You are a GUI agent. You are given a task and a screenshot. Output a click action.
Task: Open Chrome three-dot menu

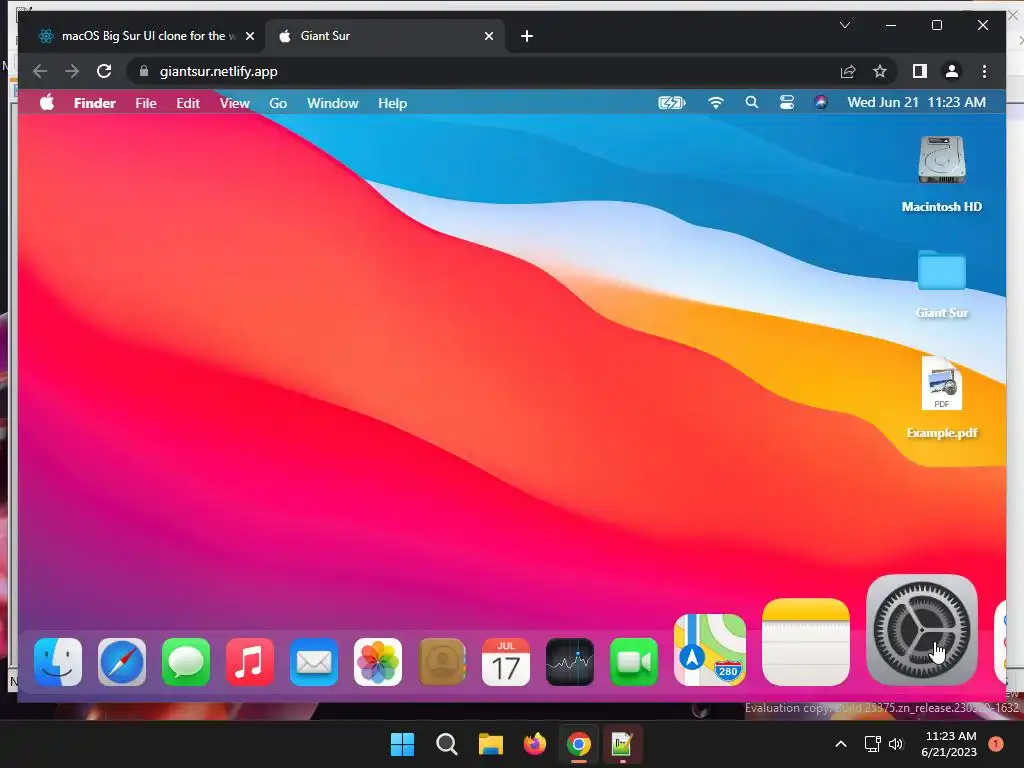984,71
